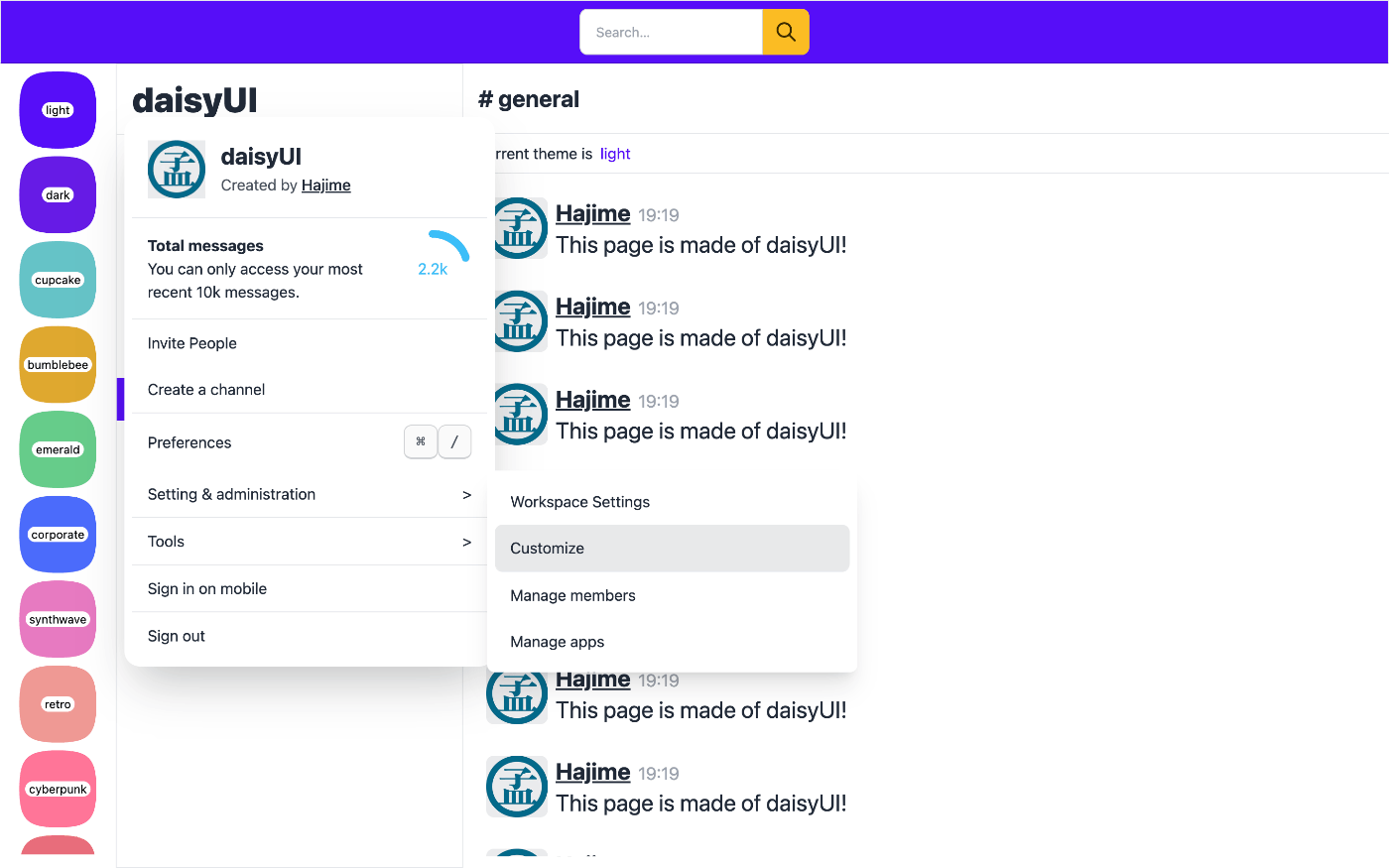Open Preferences from the menu

[310, 442]
